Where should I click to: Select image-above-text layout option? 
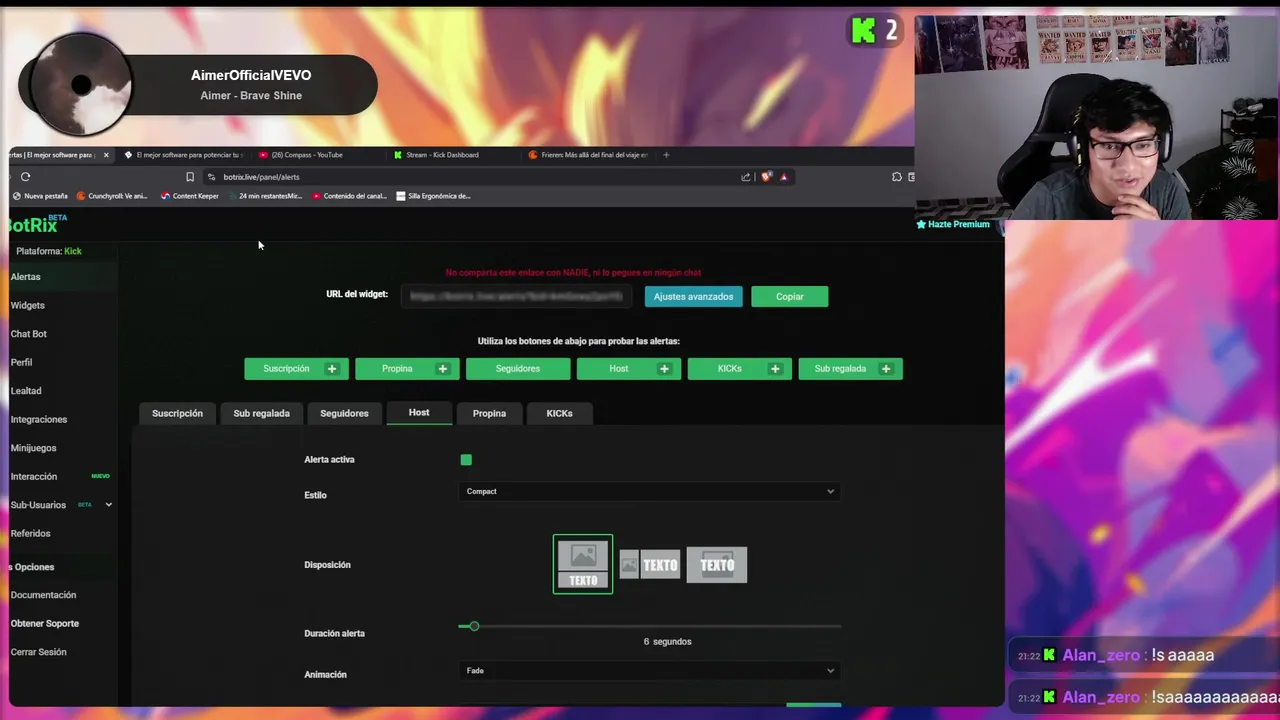click(583, 564)
